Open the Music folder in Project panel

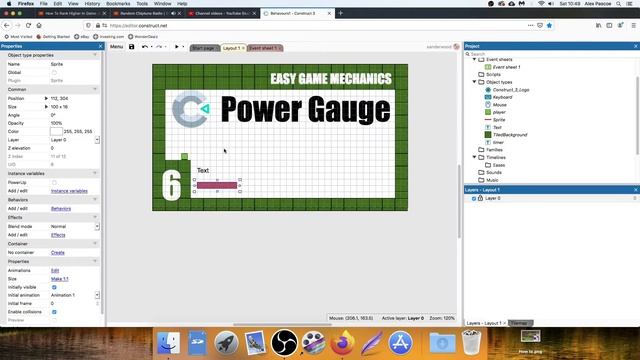[492, 180]
